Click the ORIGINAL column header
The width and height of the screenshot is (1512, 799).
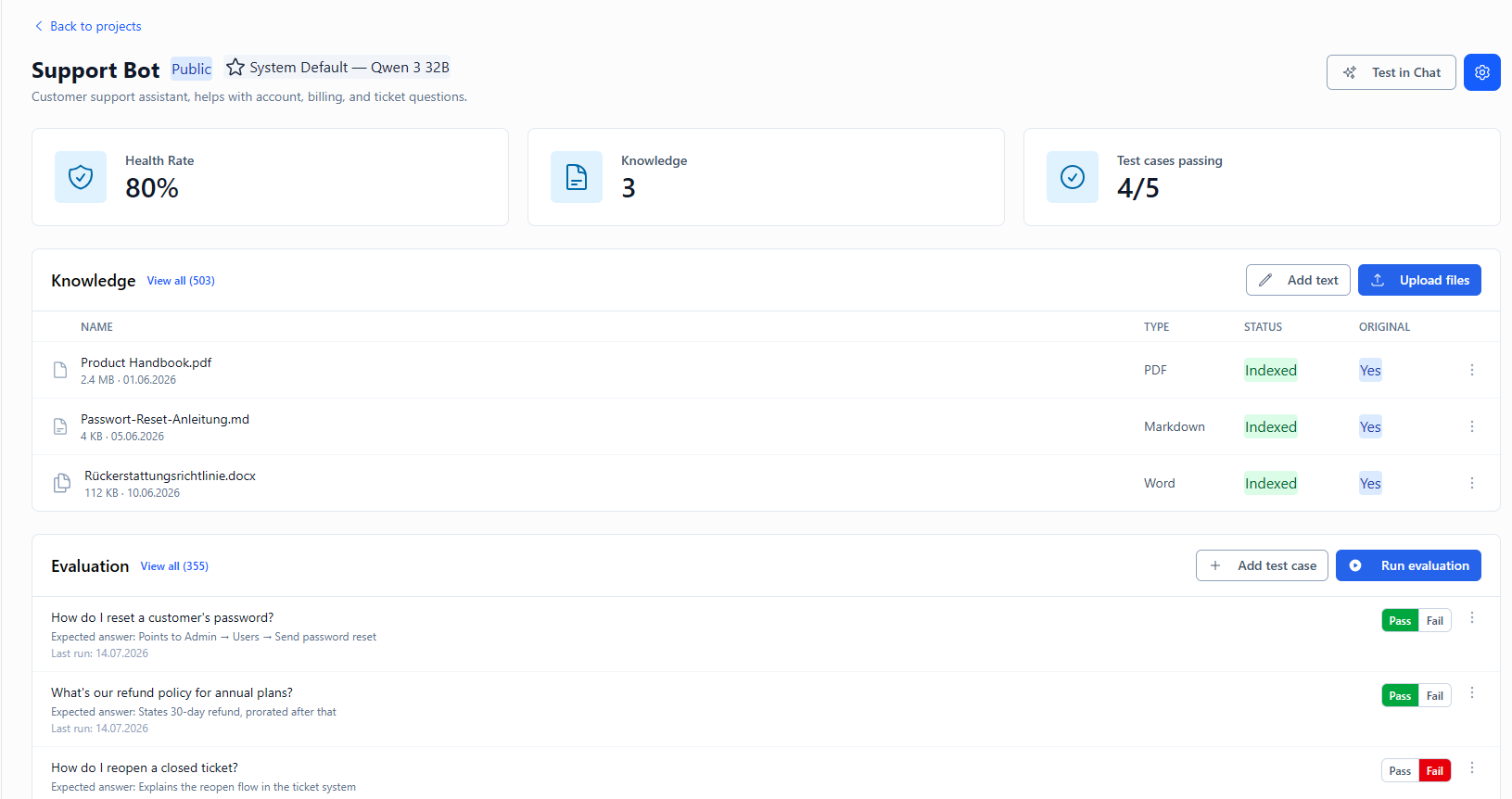[1384, 327]
